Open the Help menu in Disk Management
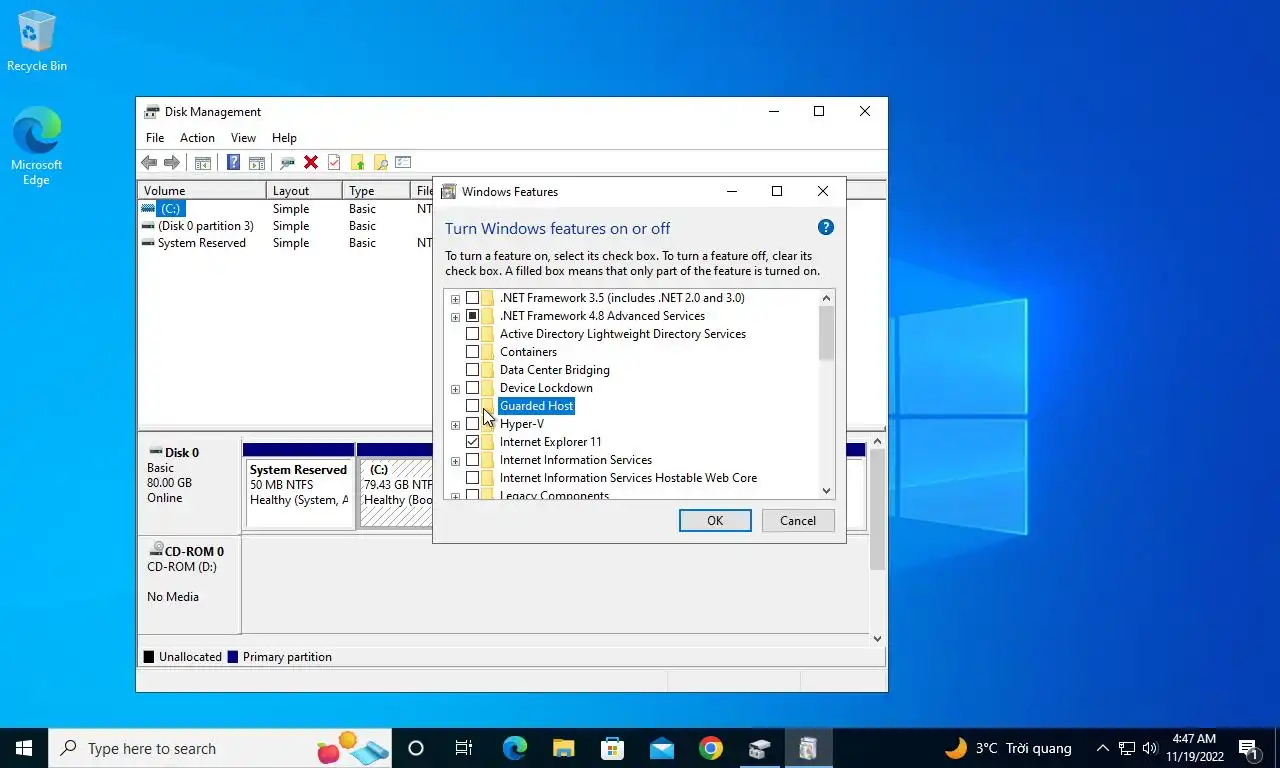This screenshot has width=1280, height=768. pos(284,138)
